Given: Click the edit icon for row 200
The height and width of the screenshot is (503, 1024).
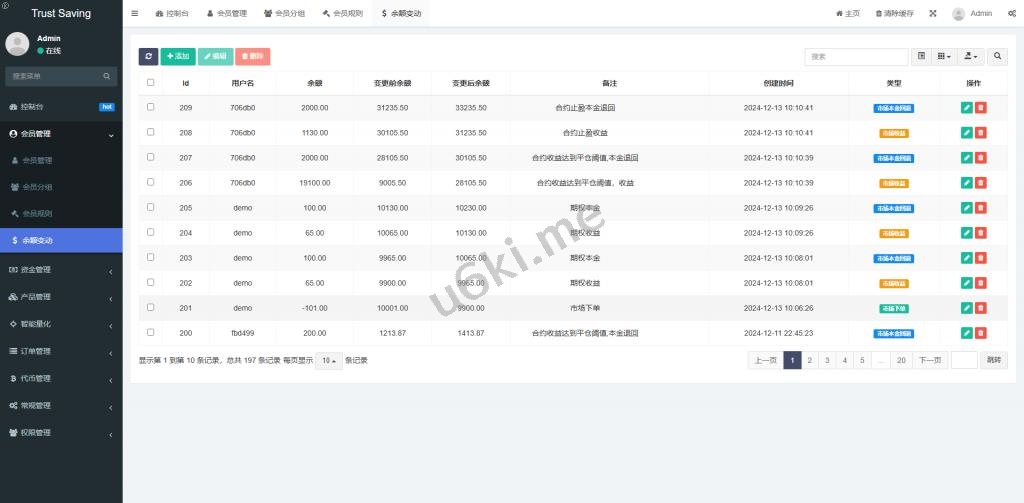Looking at the screenshot, I should click(x=966, y=333).
